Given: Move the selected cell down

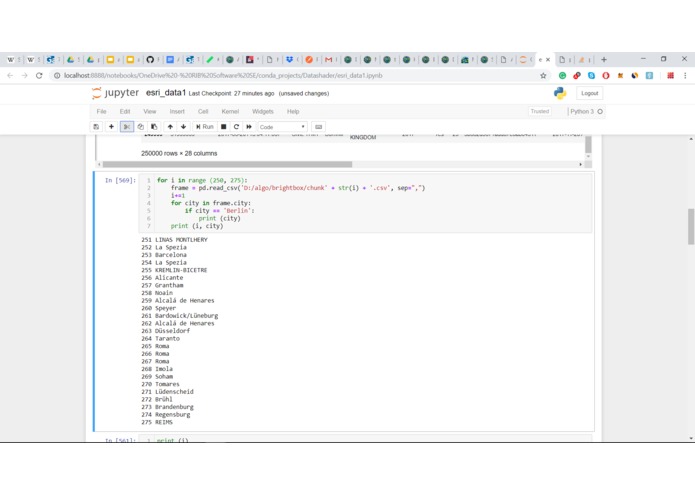Looking at the screenshot, I should pyautogui.click(x=184, y=127).
